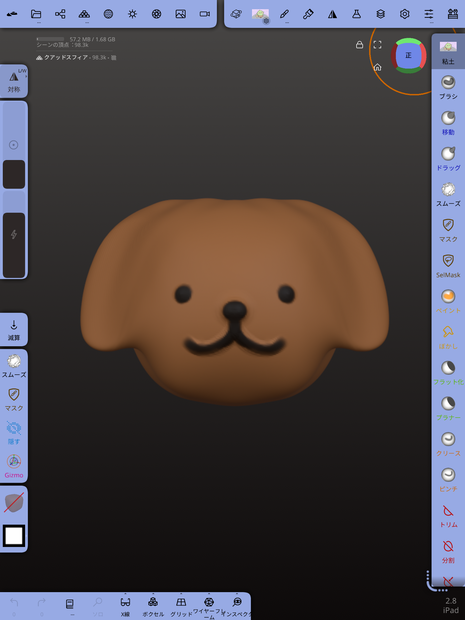Select the フラット化 flatten tool
The height and width of the screenshot is (620, 465).
[x=448, y=373]
